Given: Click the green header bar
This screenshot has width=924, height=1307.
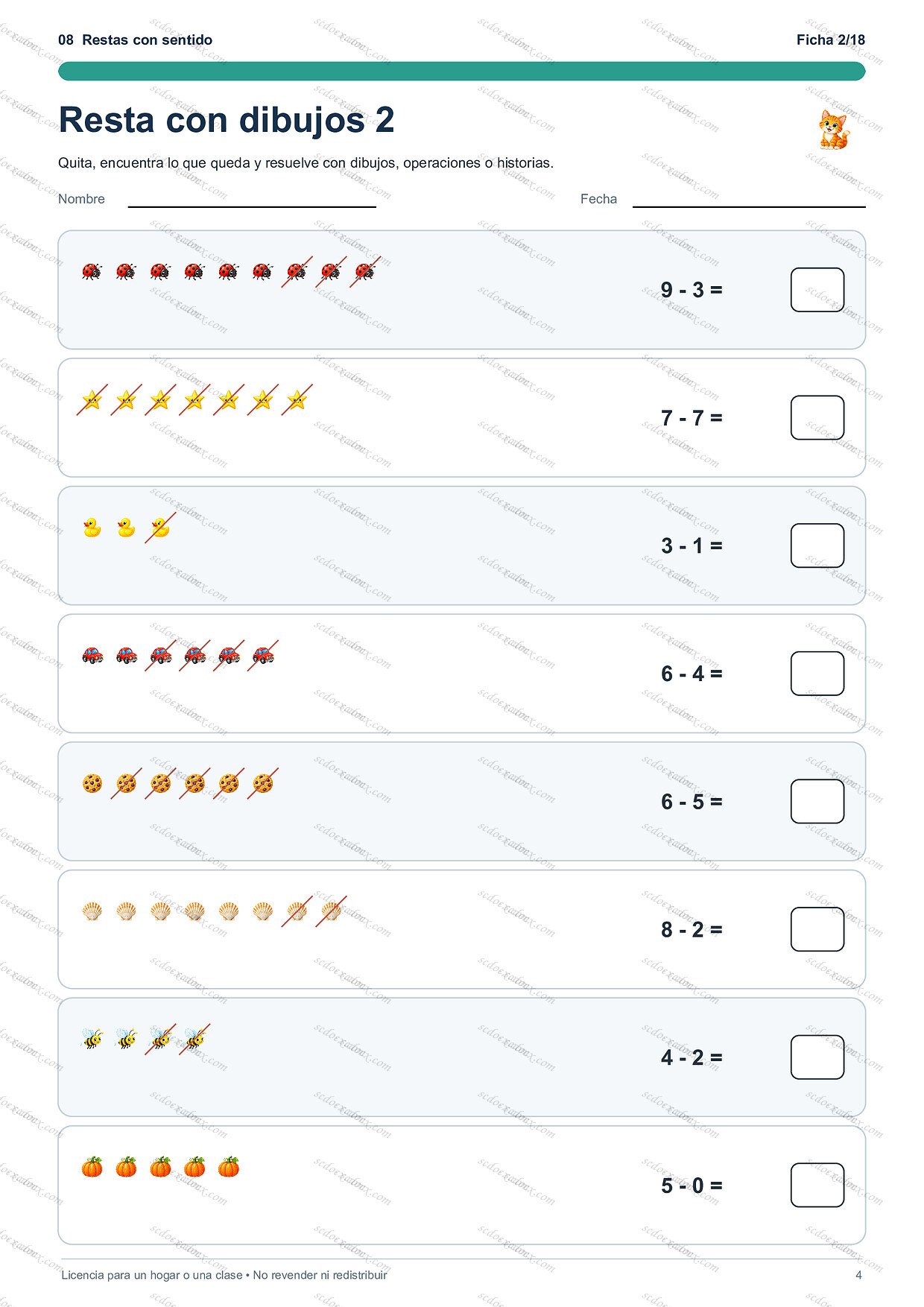Looking at the screenshot, I should click(462, 71).
